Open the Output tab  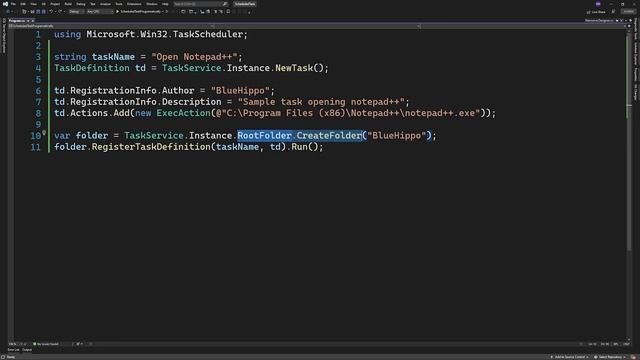27,350
